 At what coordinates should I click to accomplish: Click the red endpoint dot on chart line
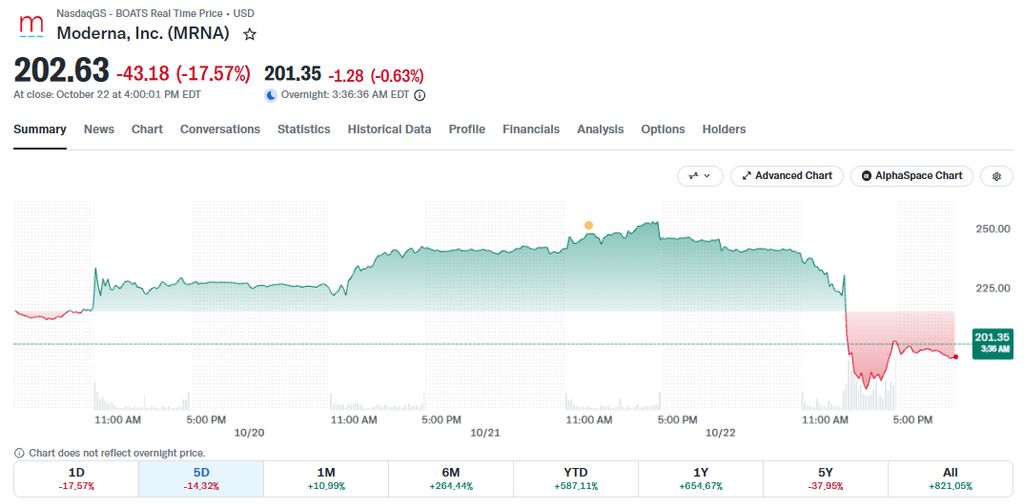(x=955, y=356)
